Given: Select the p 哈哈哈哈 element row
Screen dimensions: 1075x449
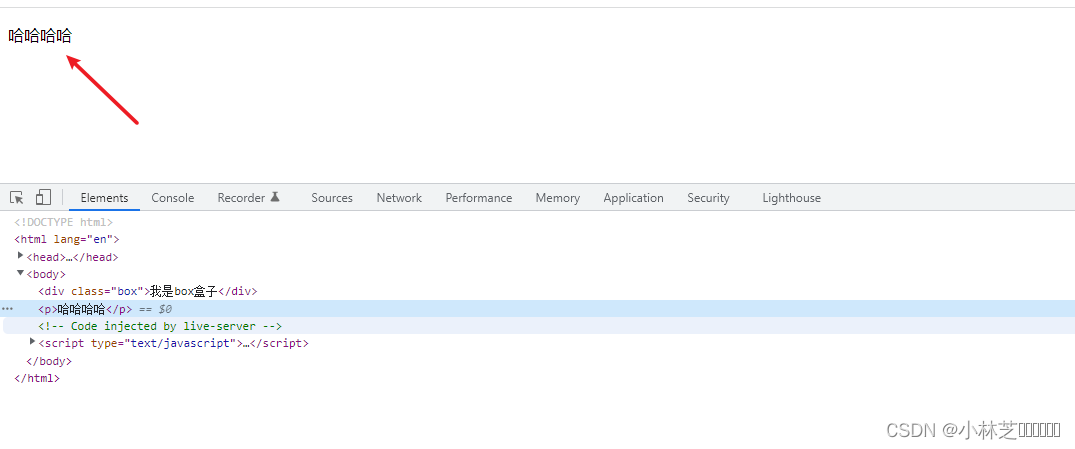Looking at the screenshot, I should tap(538, 308).
